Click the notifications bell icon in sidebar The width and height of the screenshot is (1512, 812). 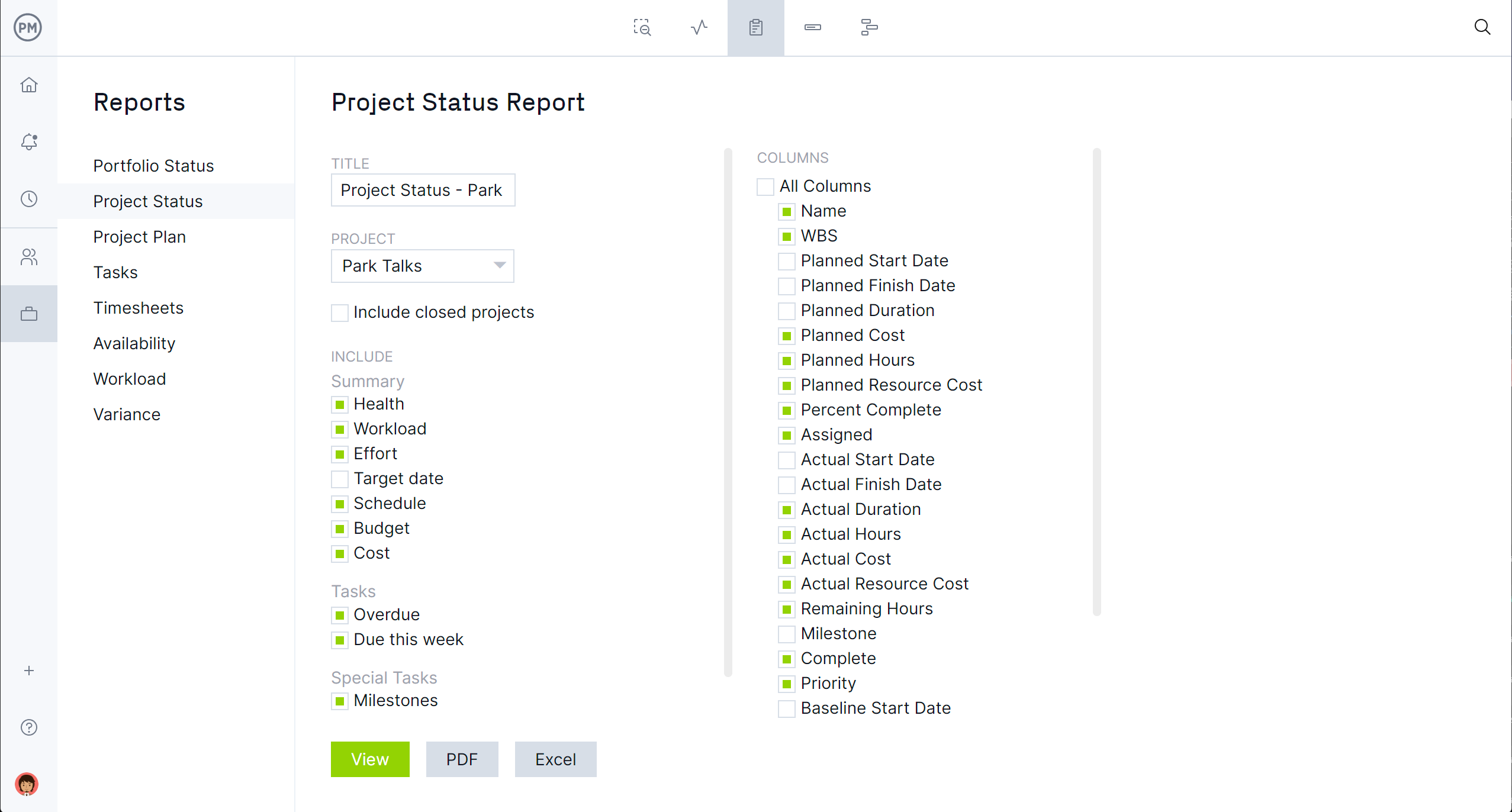point(29,142)
